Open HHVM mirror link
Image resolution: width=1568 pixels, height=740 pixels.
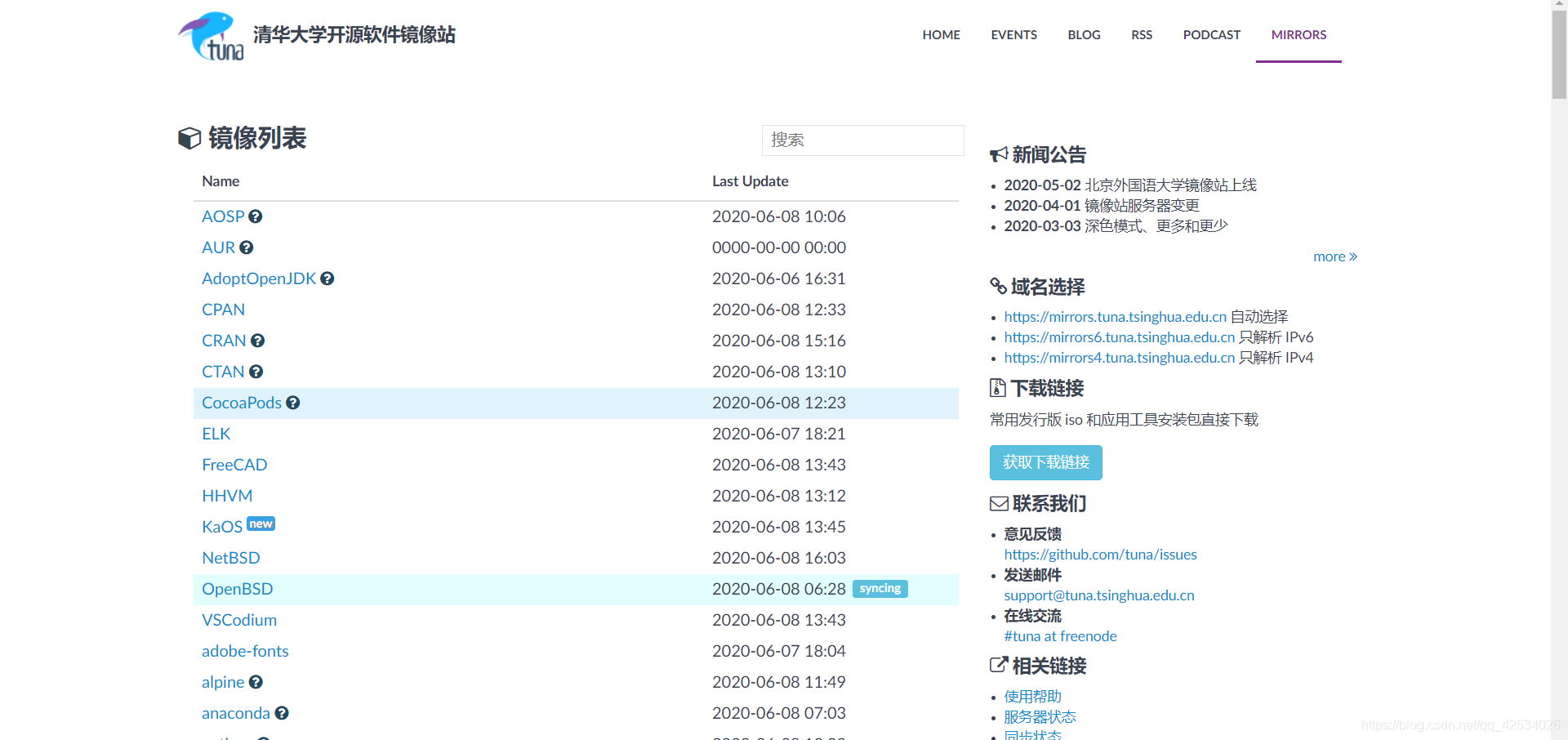coord(227,496)
